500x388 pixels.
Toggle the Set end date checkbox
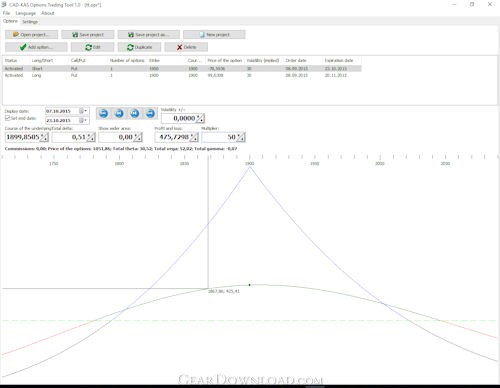coord(8,118)
